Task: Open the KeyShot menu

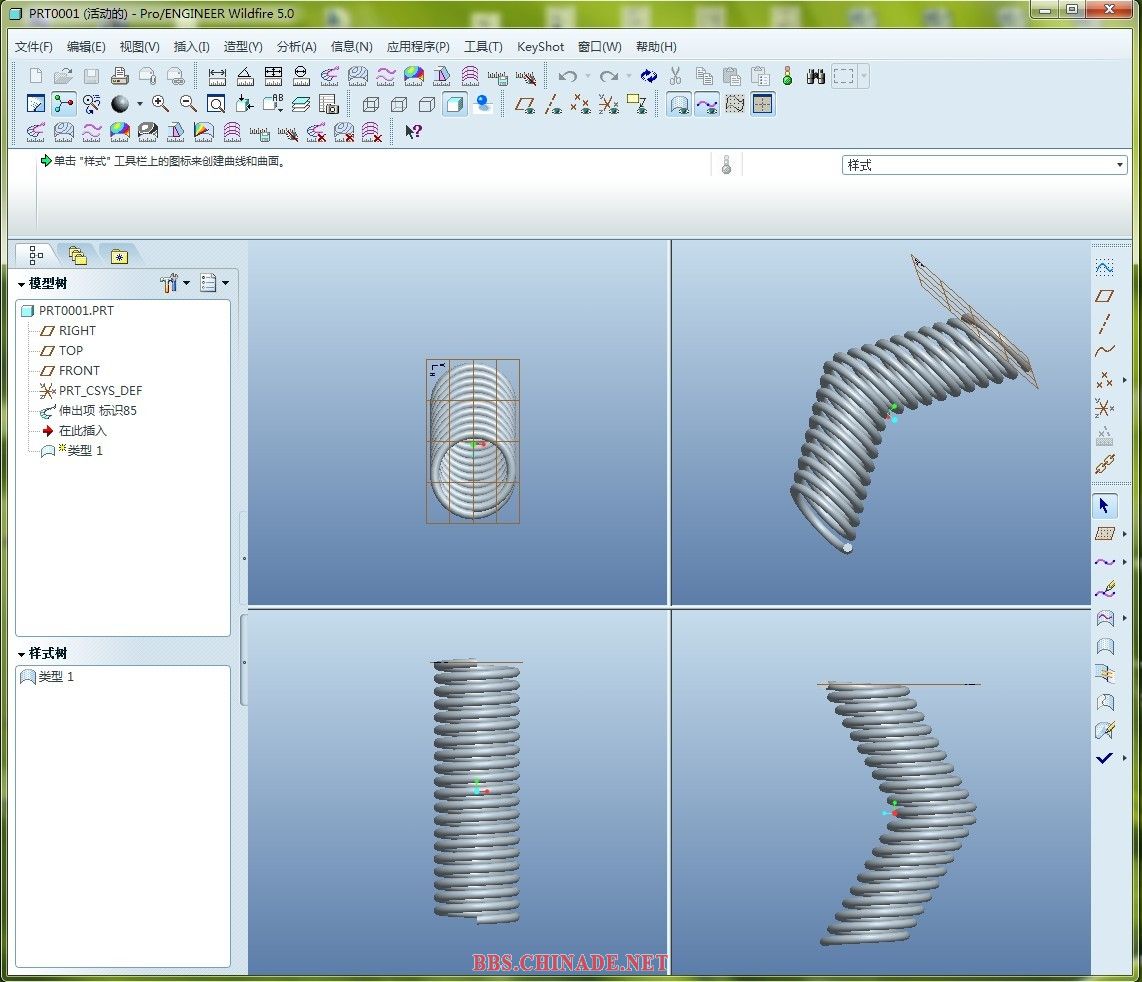Action: coord(540,47)
